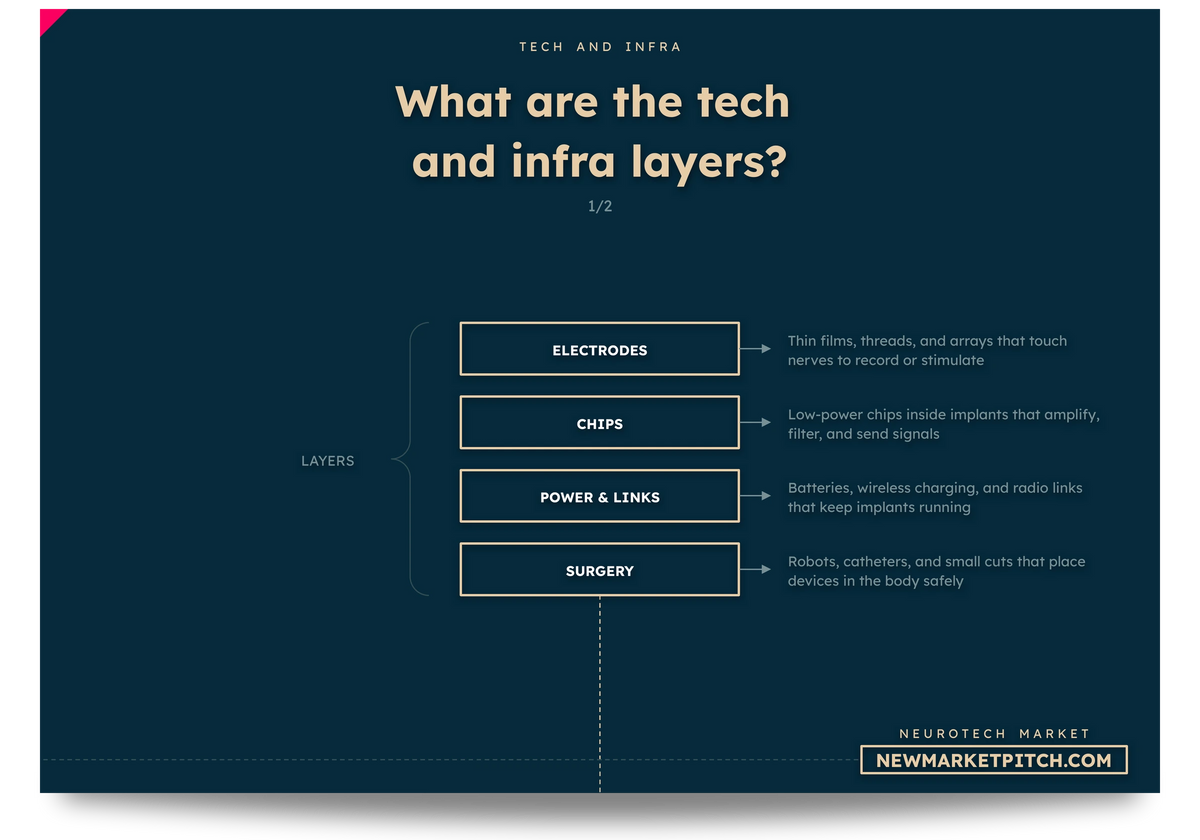This screenshot has width=1200, height=840.
Task: Click the TECH AND INFRA header label
Action: pyautogui.click(x=600, y=47)
